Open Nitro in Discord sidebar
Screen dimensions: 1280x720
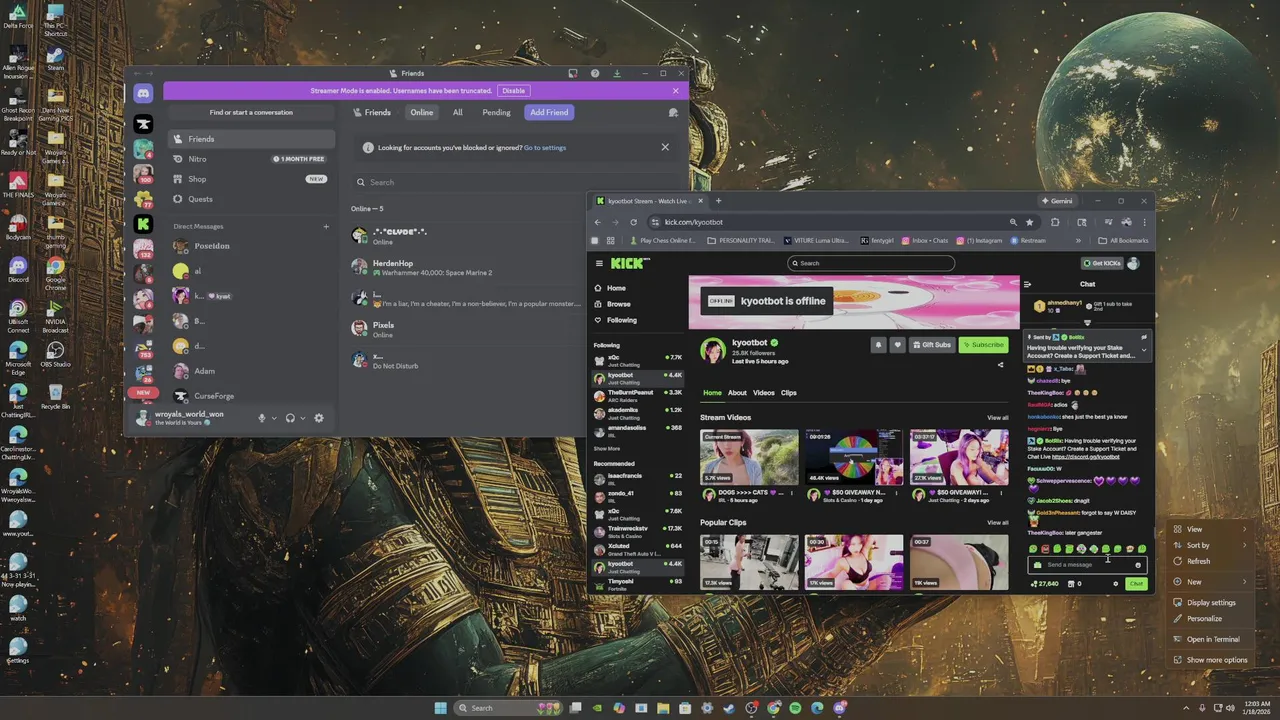[251, 159]
